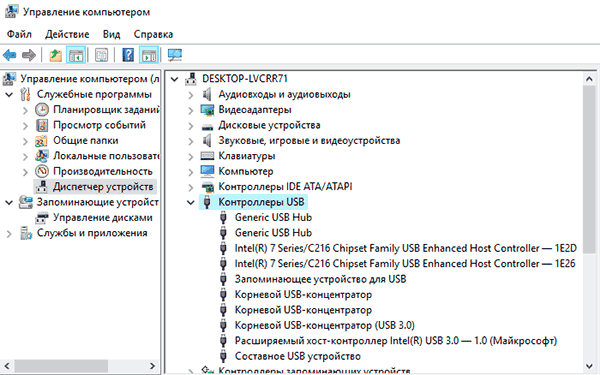Click the audio inputs speaker icon
Screen dimensions: 600x375
tap(207, 95)
